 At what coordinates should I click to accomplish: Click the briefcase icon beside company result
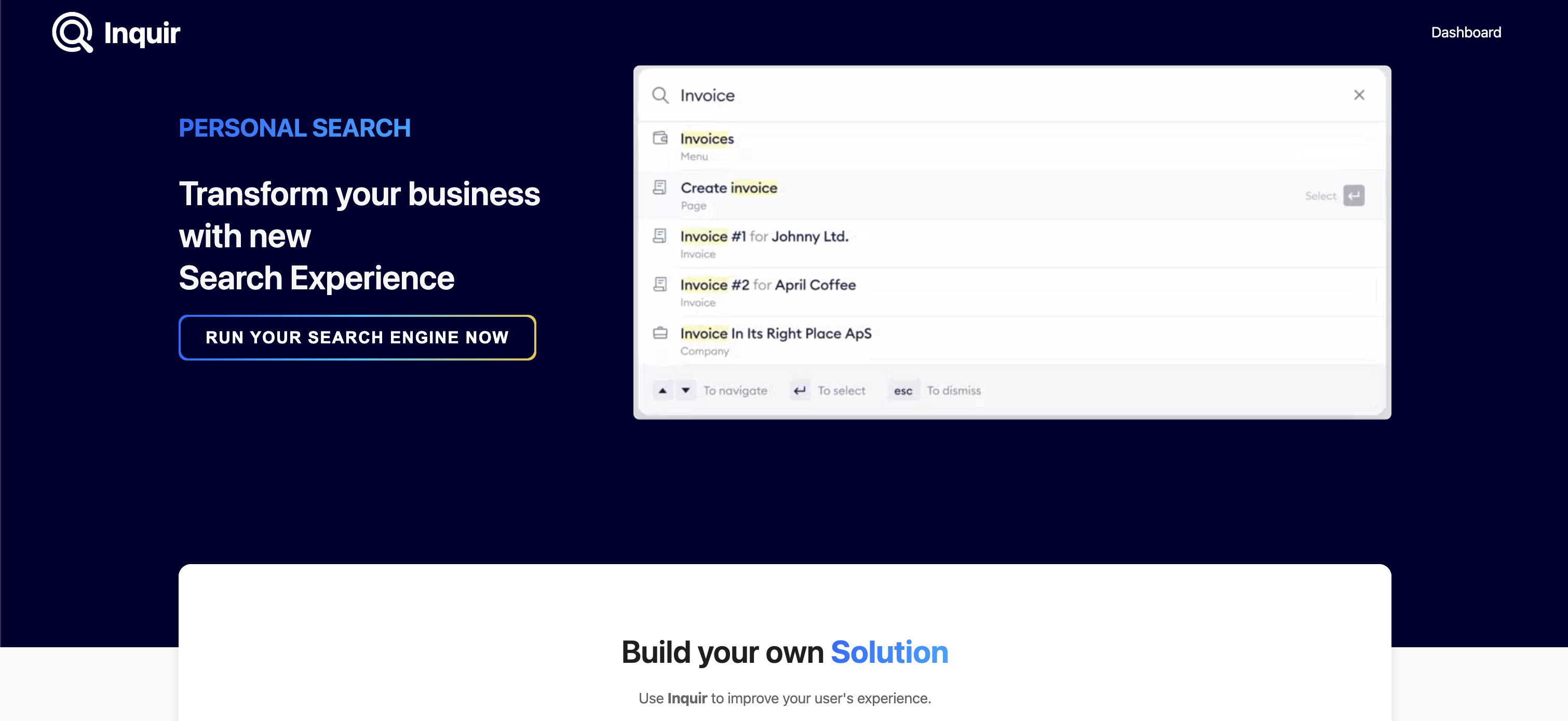660,333
